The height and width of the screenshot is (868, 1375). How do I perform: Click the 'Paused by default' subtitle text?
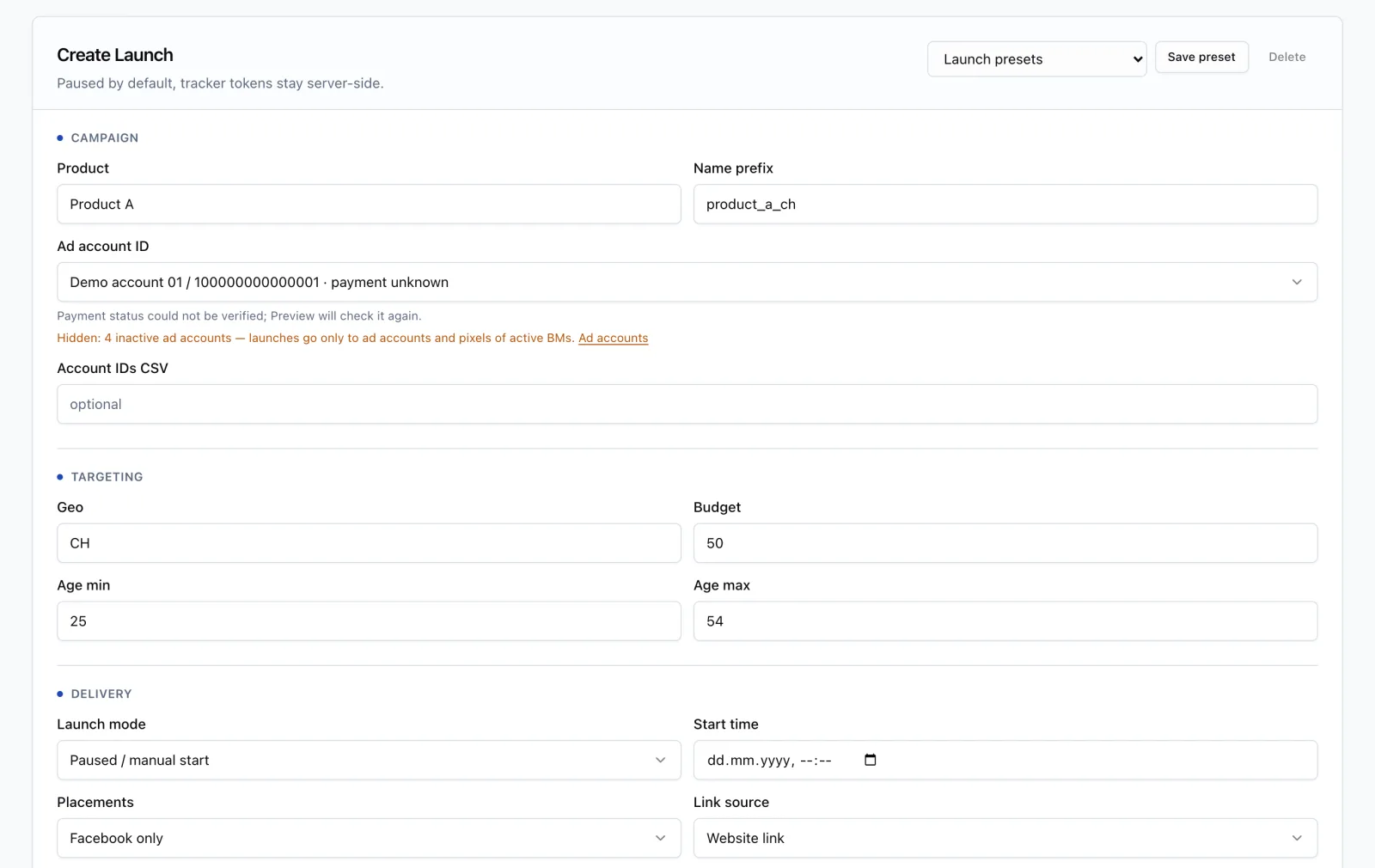pos(220,83)
